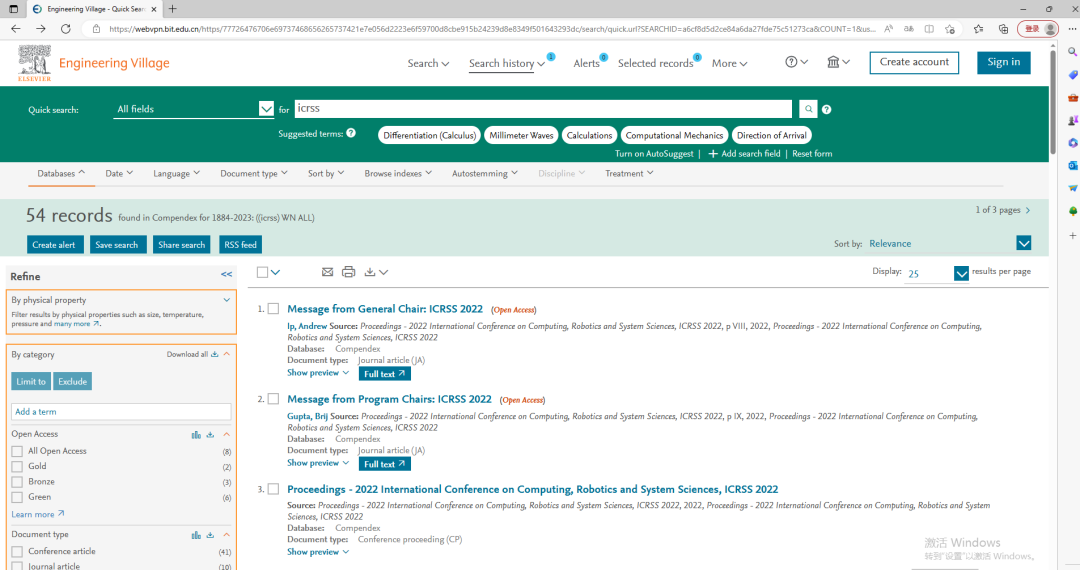Check the Green open access filter
This screenshot has height=570, width=1080.
pyautogui.click(x=17, y=497)
